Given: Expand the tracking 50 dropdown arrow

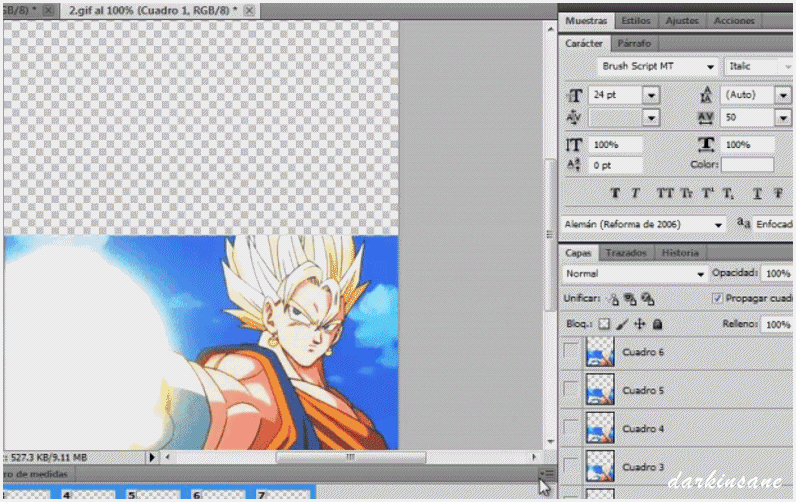Looking at the screenshot, I should (x=783, y=118).
